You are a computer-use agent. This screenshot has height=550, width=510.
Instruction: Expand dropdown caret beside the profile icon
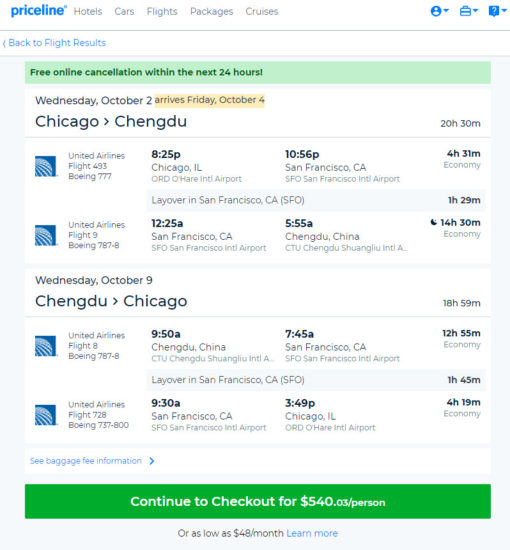(x=446, y=11)
